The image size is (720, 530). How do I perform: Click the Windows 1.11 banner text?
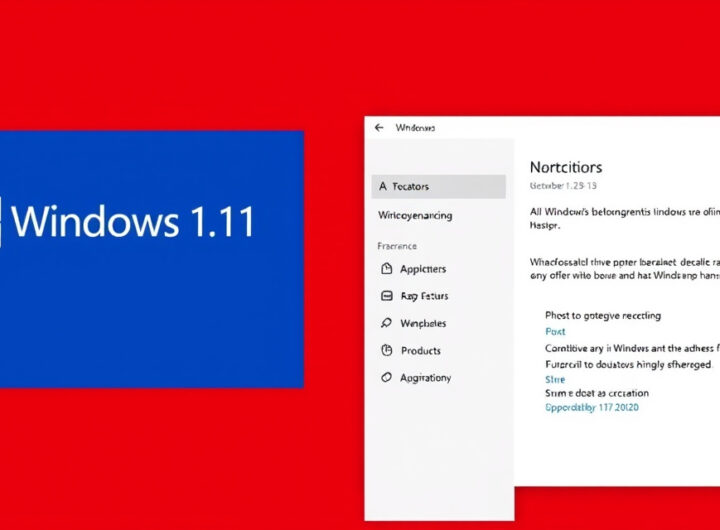pos(133,222)
